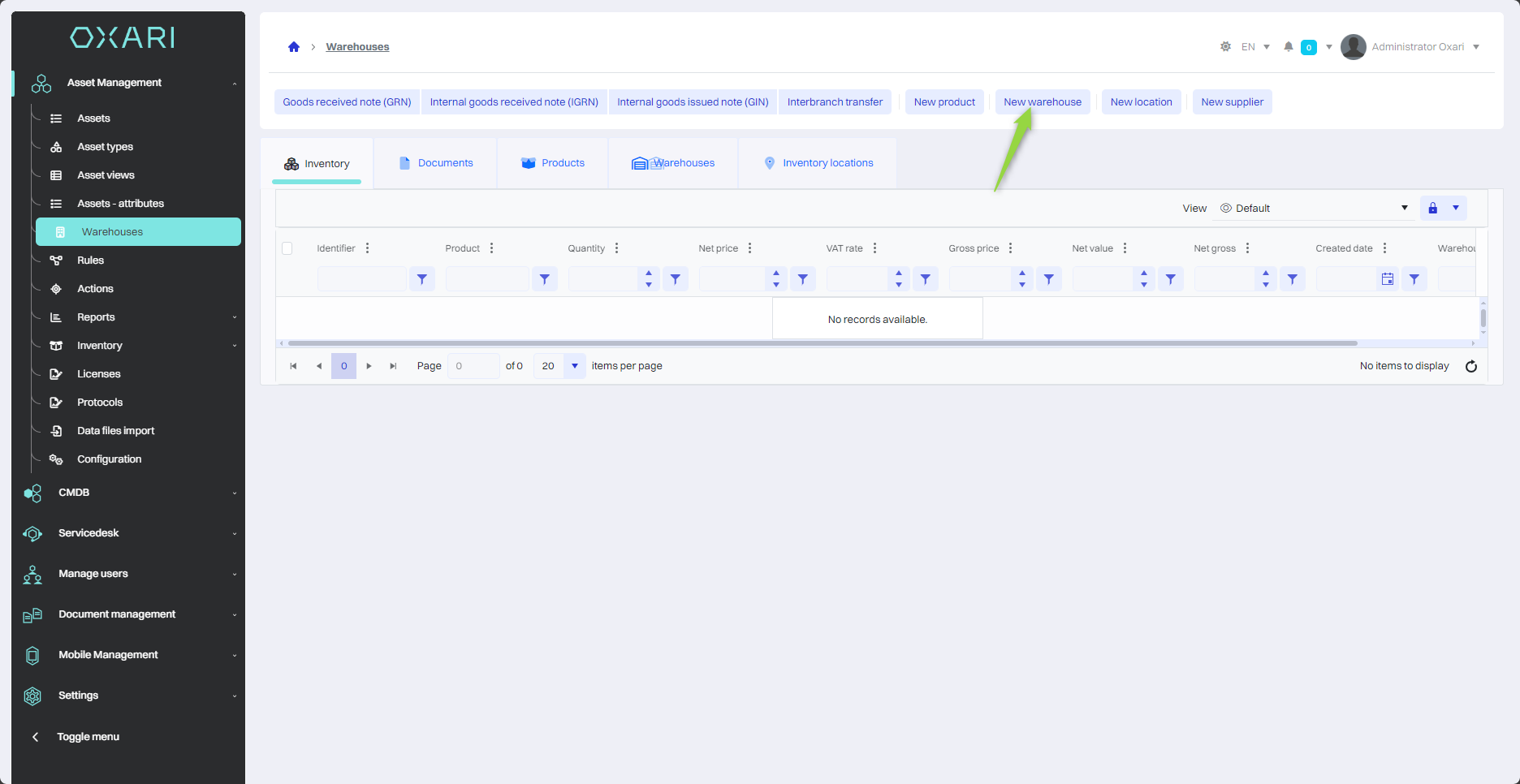1520x784 pixels.
Task: Open the Default view dropdown
Action: 1314,209
